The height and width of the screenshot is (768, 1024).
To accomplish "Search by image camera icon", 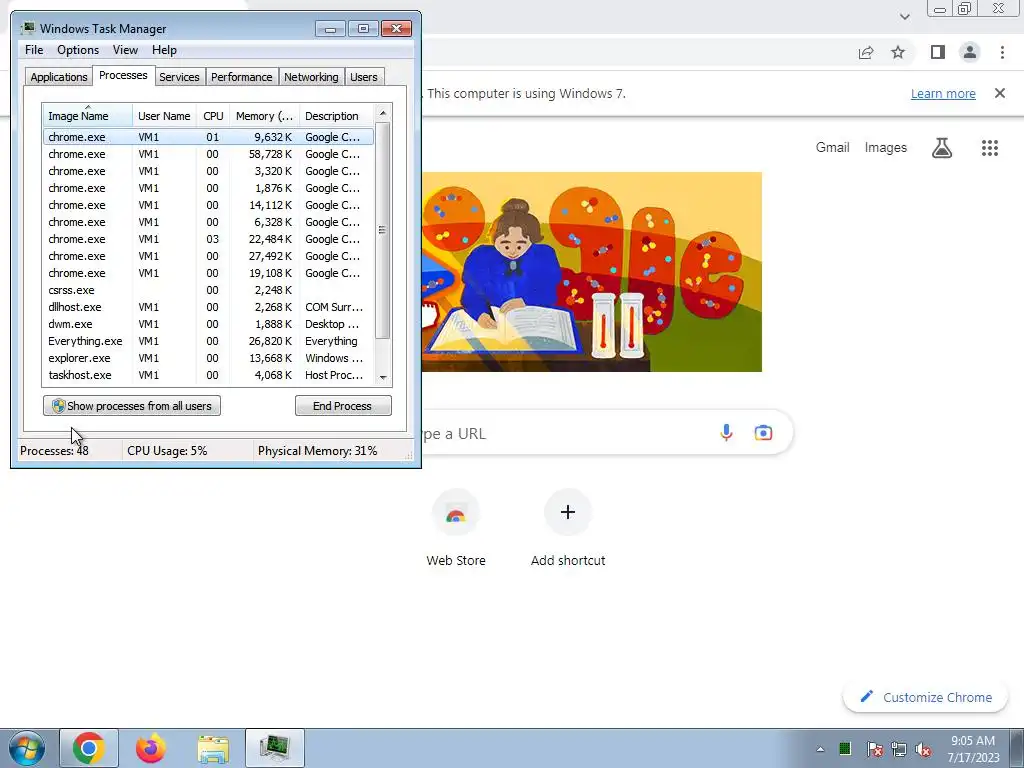I will pyautogui.click(x=763, y=432).
